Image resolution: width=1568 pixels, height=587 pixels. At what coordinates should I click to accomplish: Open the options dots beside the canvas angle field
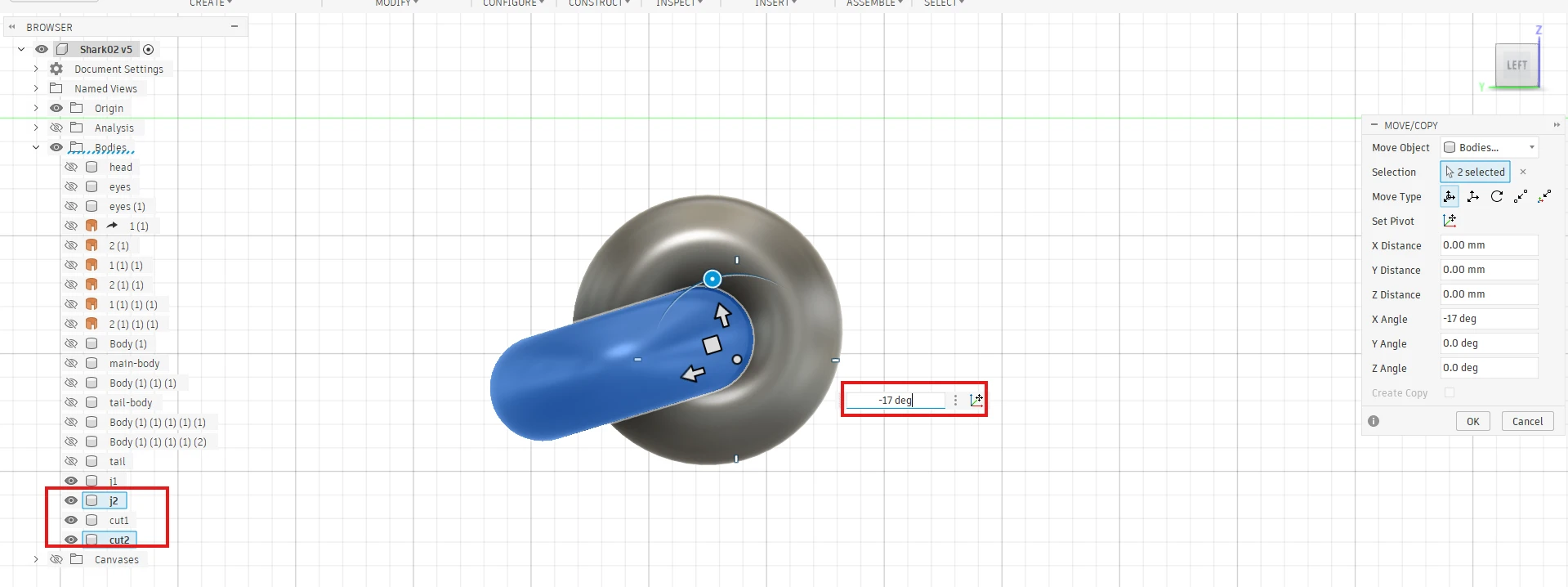pyautogui.click(x=955, y=400)
